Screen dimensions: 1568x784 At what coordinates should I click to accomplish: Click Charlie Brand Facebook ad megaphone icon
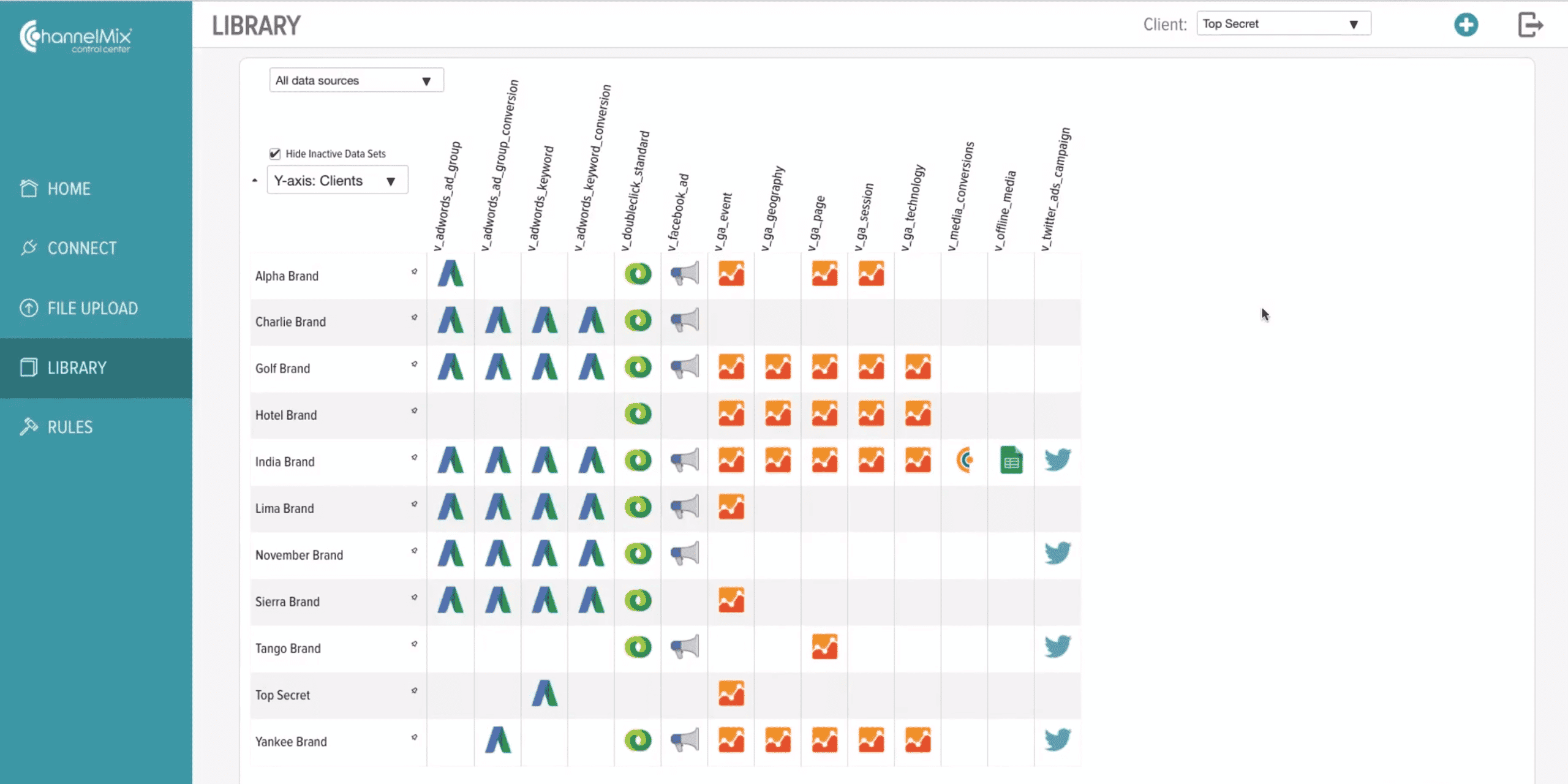pos(684,320)
